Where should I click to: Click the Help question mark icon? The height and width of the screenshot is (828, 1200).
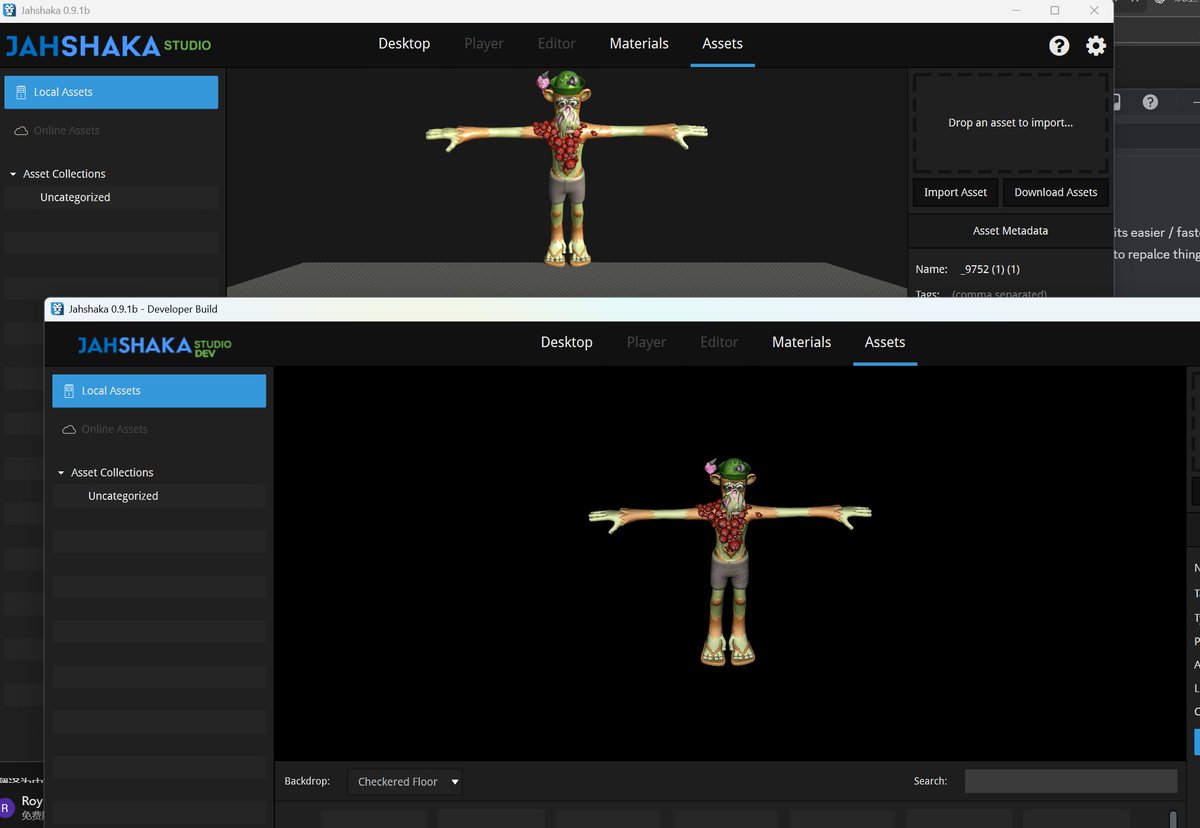coord(1059,45)
